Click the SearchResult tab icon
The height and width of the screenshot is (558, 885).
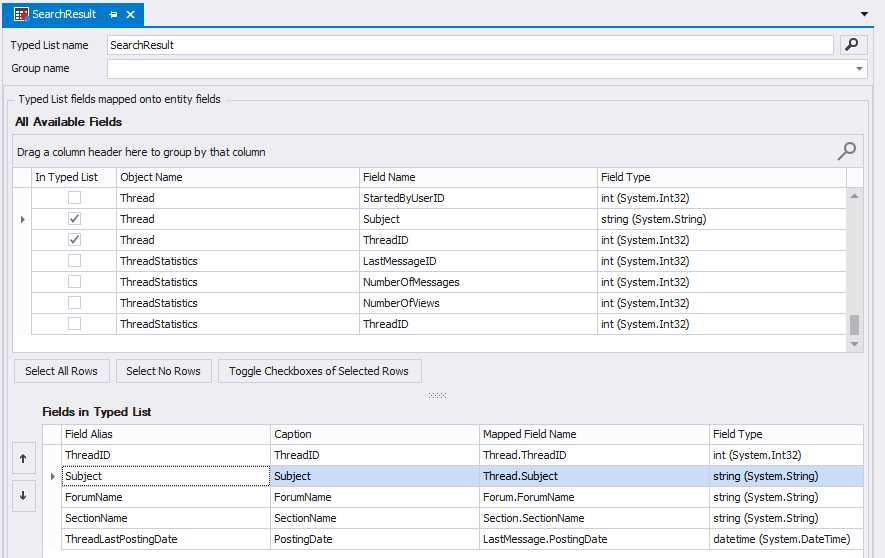(21, 15)
